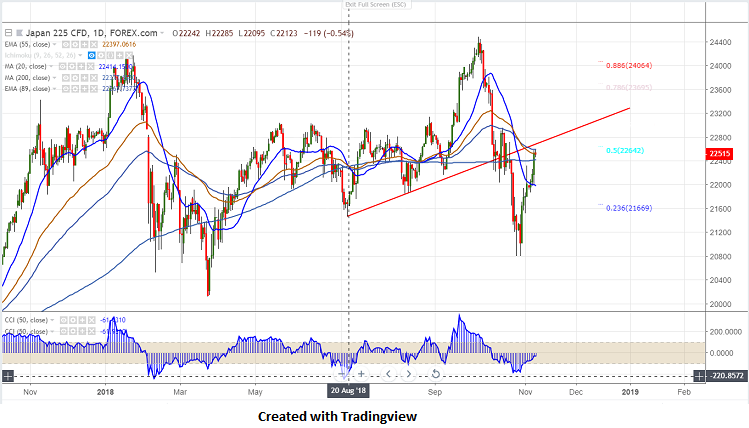
Task: Remove the EMA (55, close) indicator
Action: coord(94,44)
